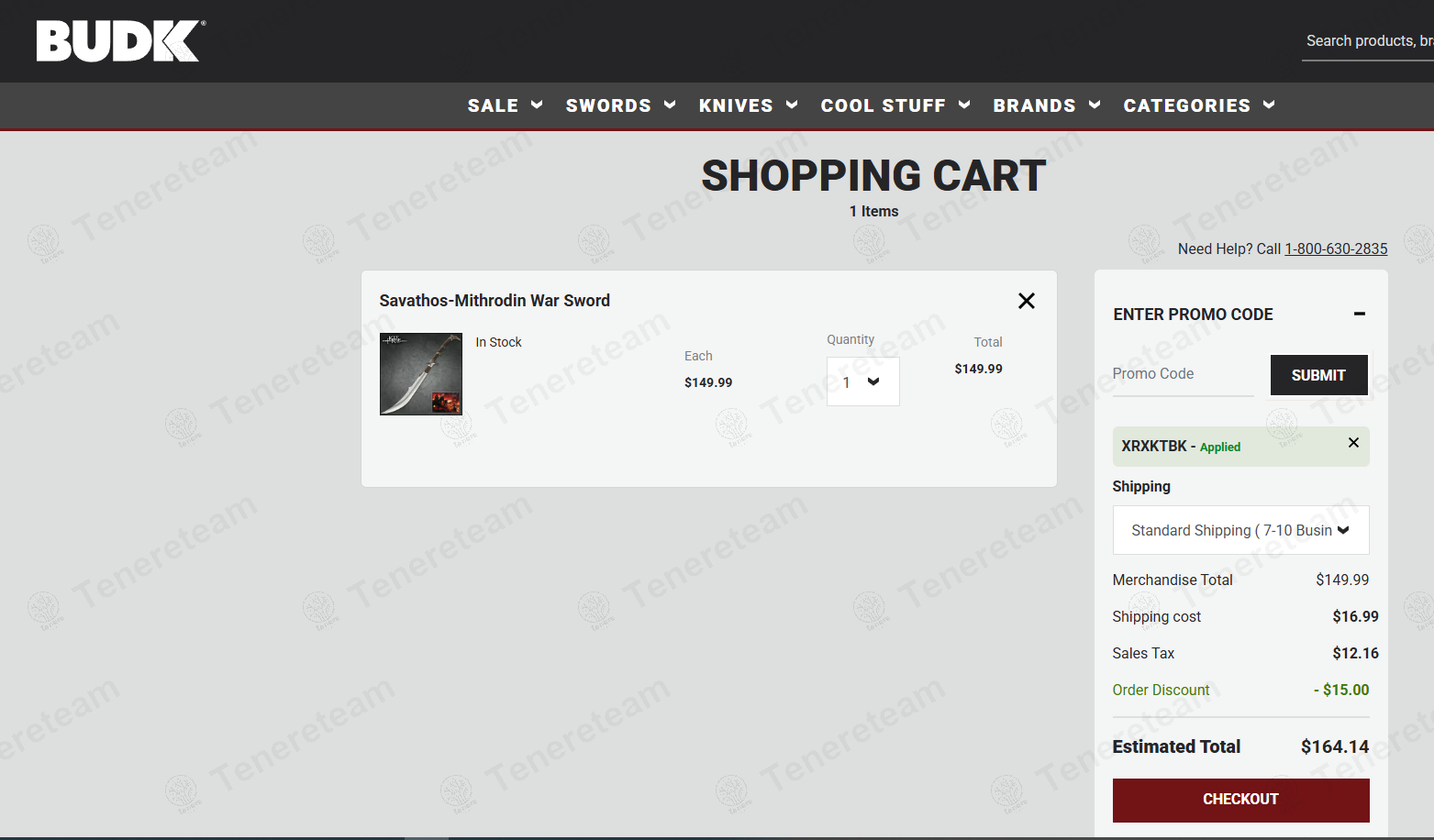Expand the COOL STUFF menu chevron

(x=964, y=105)
